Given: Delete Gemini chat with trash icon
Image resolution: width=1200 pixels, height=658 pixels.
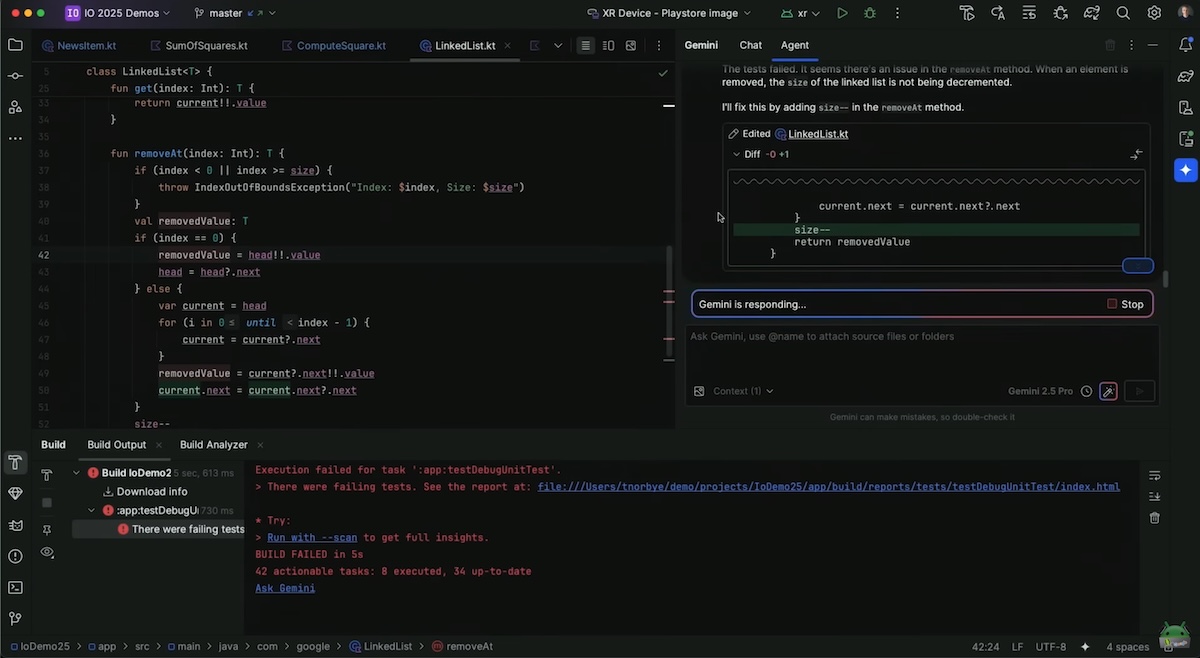Looking at the screenshot, I should click(x=1110, y=45).
